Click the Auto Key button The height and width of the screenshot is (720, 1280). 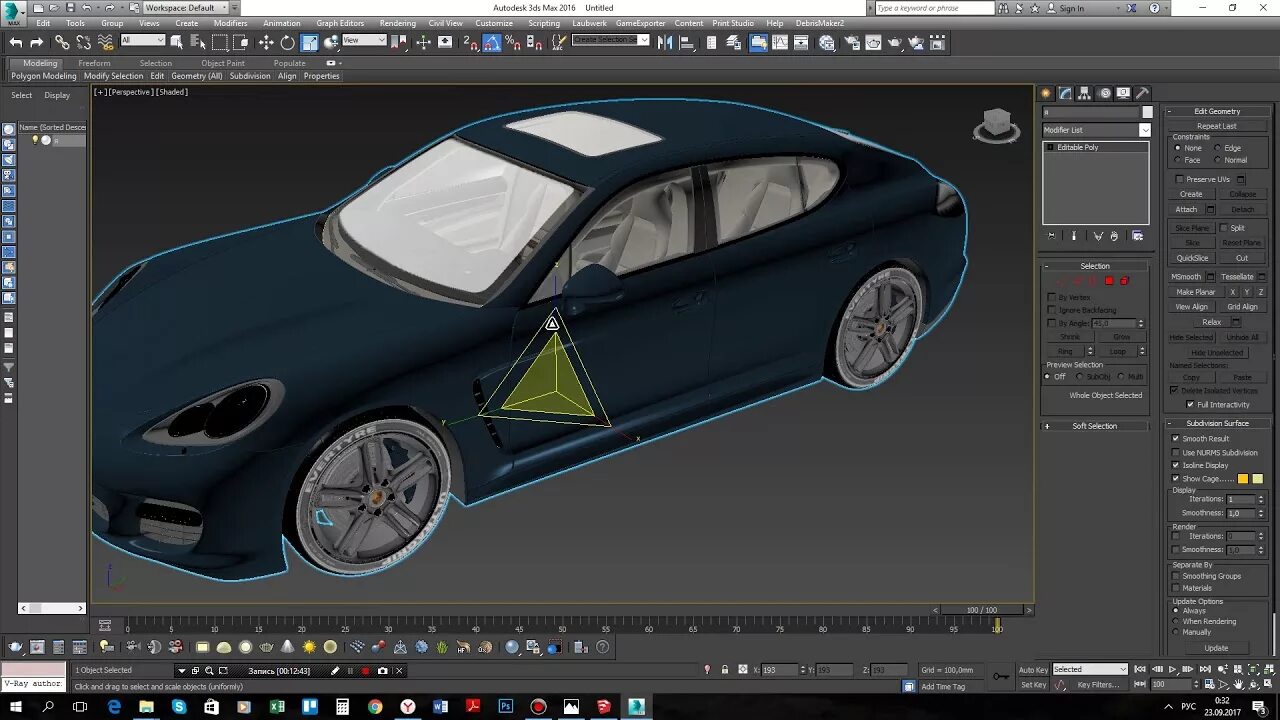point(1033,669)
